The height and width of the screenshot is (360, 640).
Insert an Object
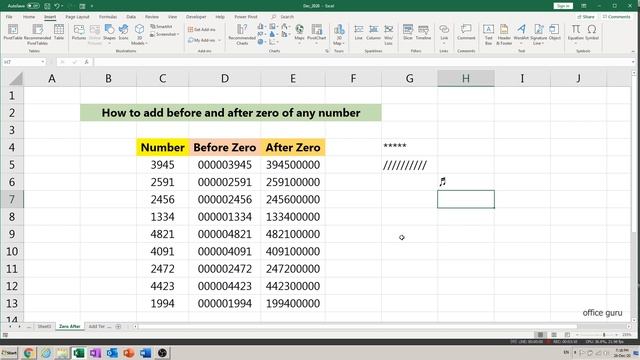tap(554, 32)
